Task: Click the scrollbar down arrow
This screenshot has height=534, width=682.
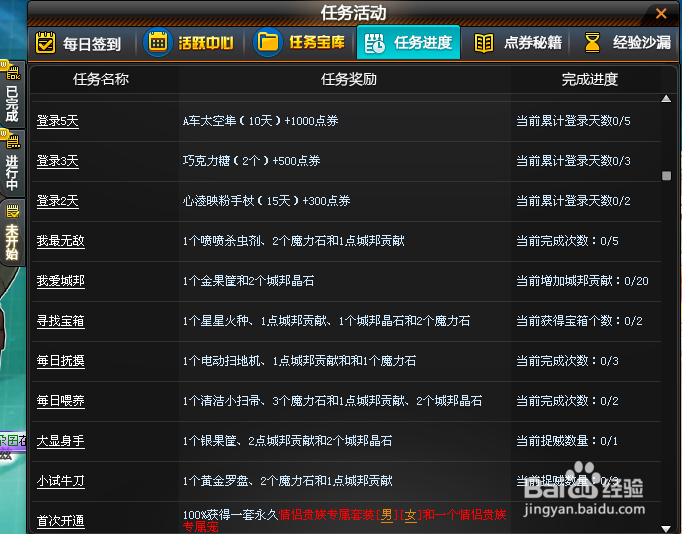Action: 666,528
